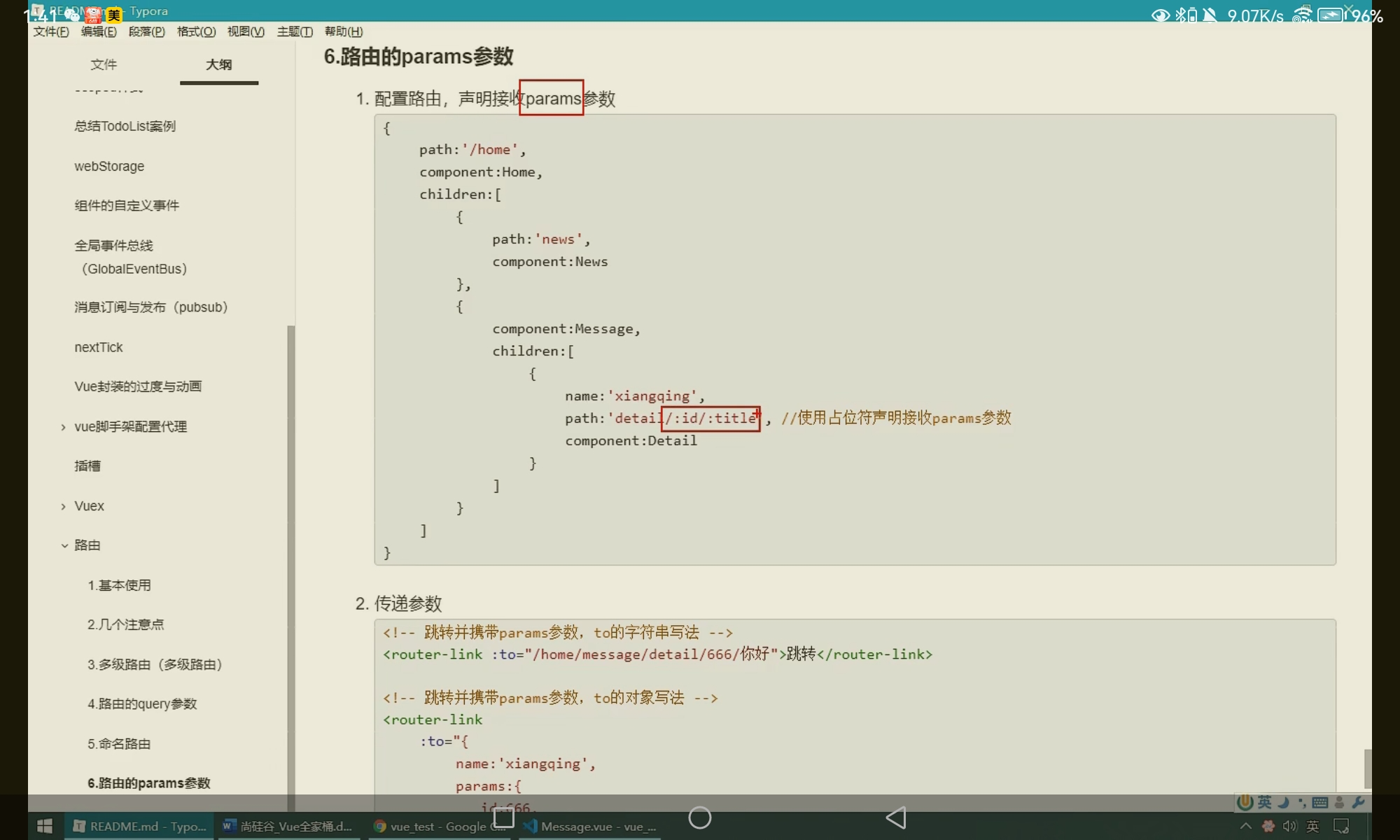This screenshot has width=1400, height=840.
Task: Collapse the 路由 outline section
Action: 64,545
